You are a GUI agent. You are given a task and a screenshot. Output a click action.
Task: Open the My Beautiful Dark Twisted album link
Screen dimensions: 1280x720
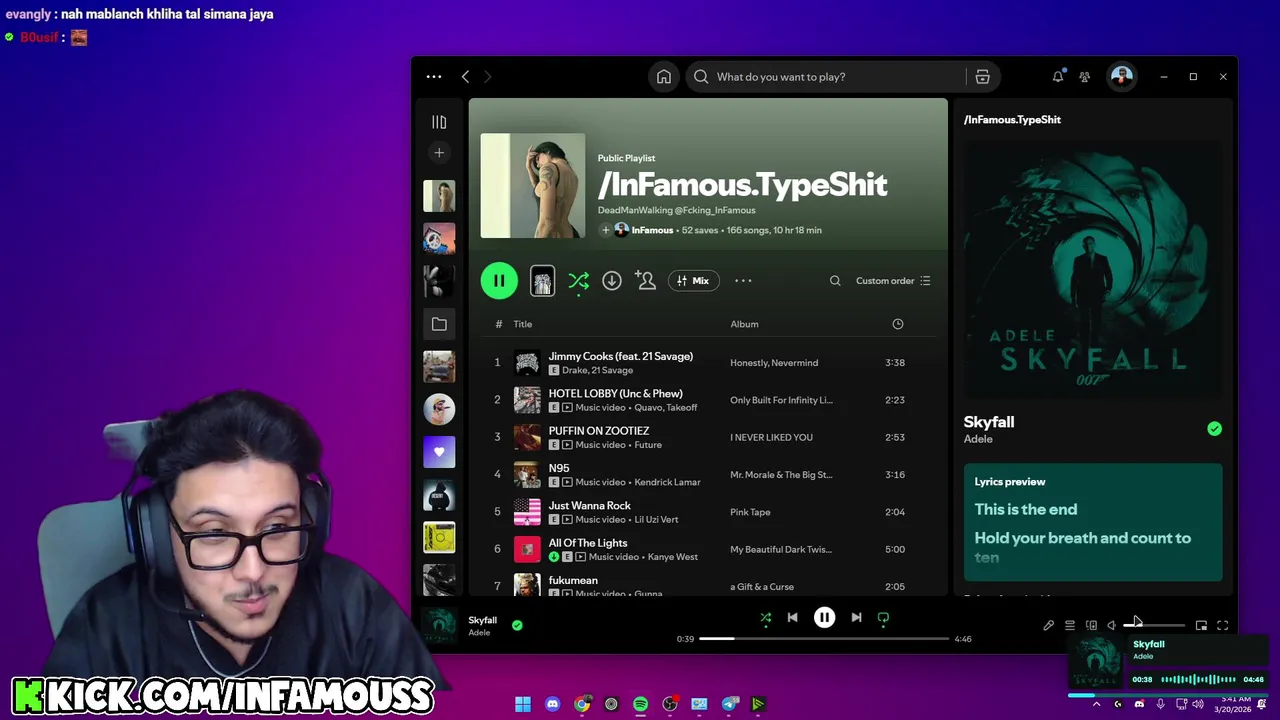point(781,549)
